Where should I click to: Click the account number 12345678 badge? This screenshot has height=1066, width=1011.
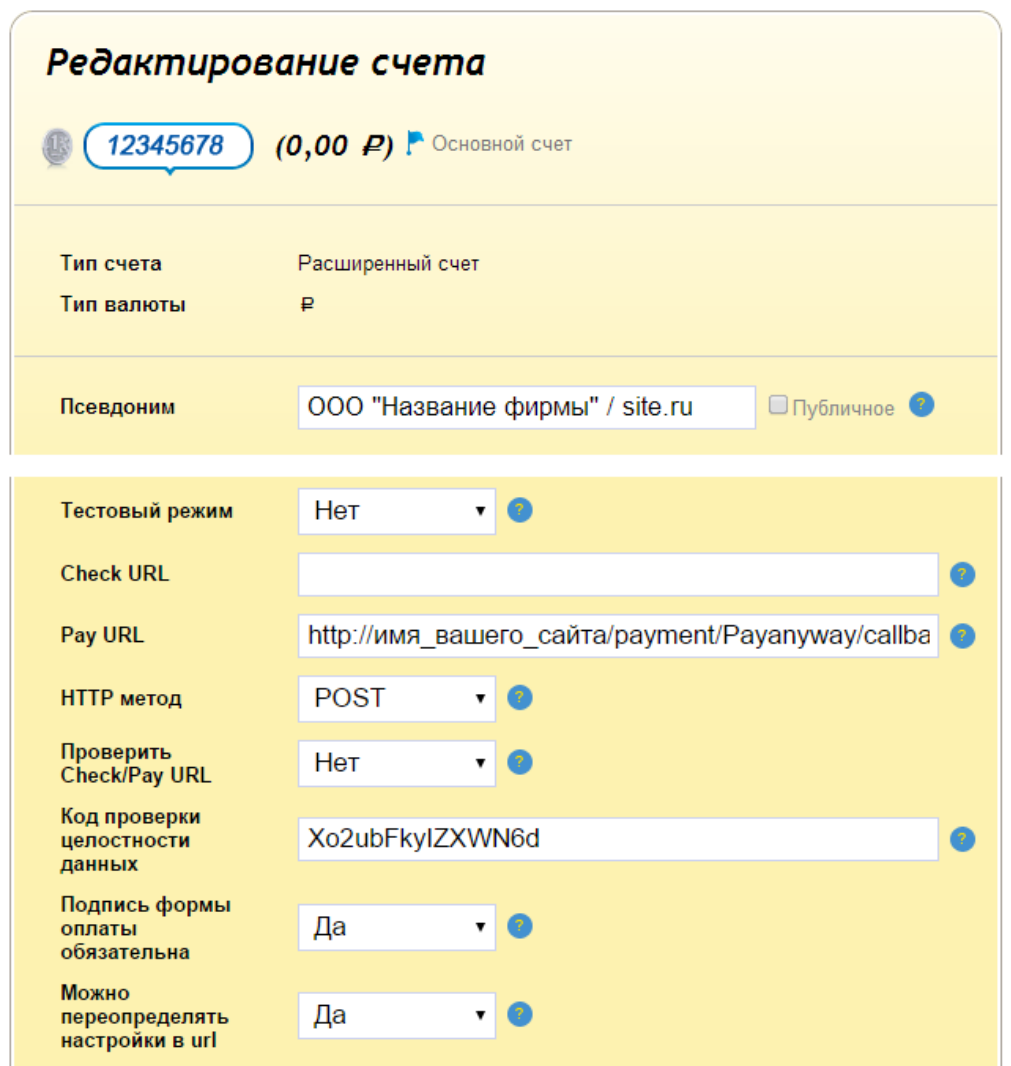click(x=166, y=146)
